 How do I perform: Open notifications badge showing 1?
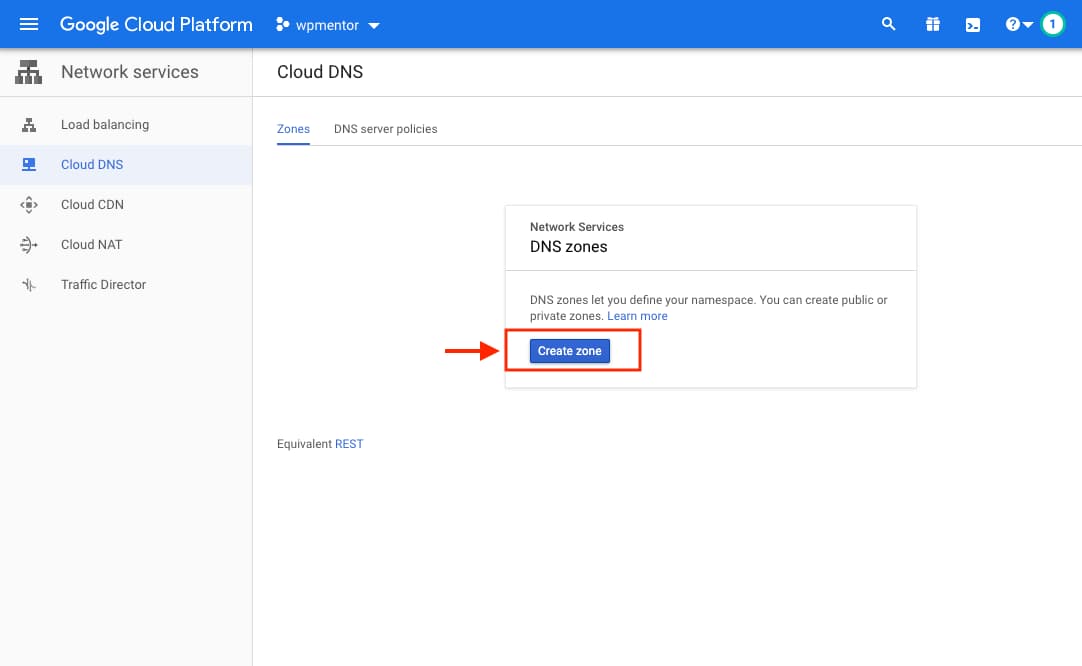click(1052, 25)
